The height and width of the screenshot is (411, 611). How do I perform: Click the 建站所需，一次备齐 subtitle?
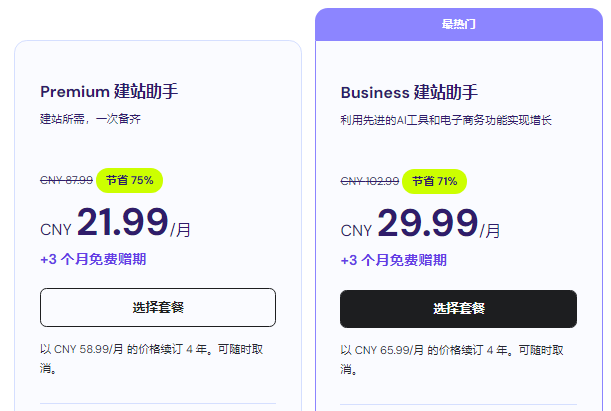(89, 120)
